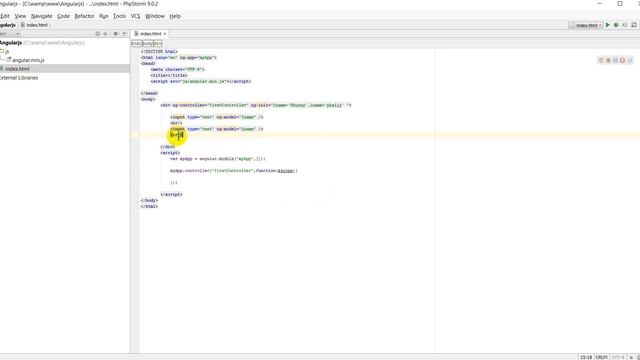Open the Window menu
Image resolution: width=640 pixels, height=360 pixels.
coord(155,16)
